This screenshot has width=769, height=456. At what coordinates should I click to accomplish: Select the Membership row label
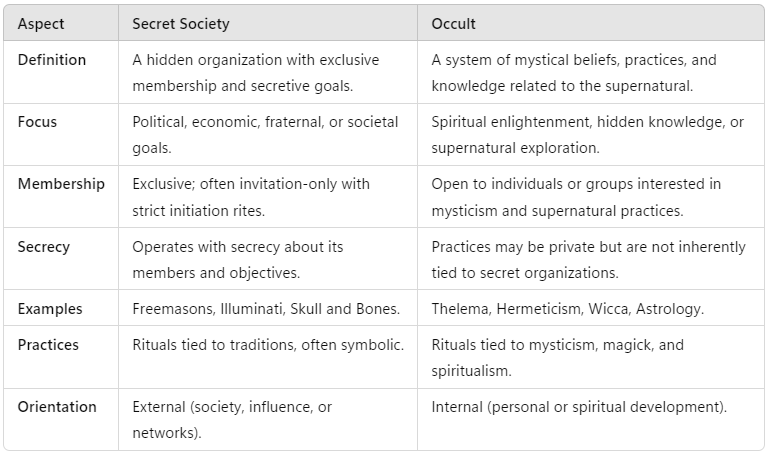pos(61,184)
